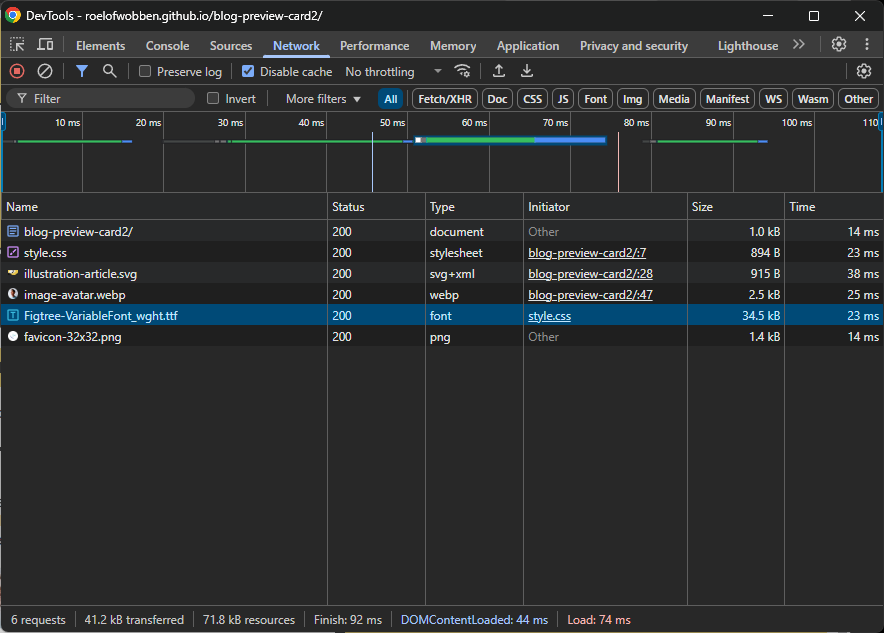Click the highlighted font request bar in timeline
Screen dimensions: 884x633
(511, 140)
